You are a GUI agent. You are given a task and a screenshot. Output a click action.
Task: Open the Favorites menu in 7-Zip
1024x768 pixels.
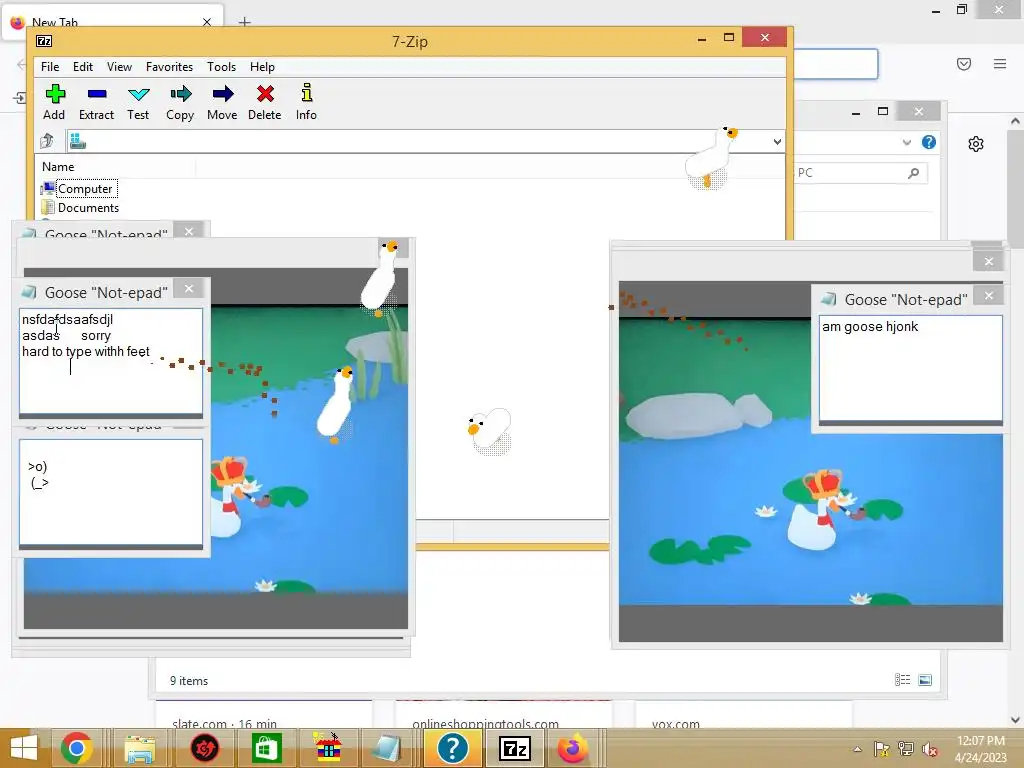tap(169, 67)
